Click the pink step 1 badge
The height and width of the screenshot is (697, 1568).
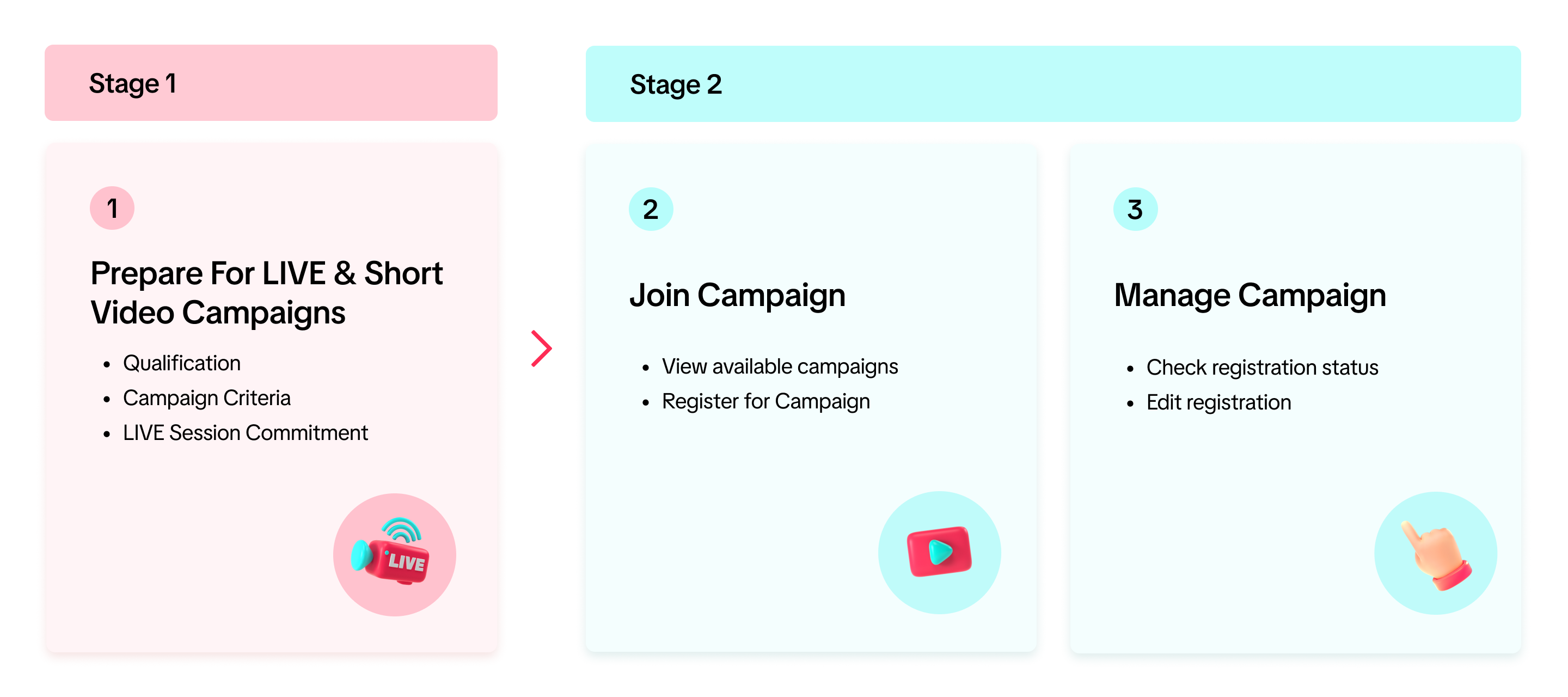pos(112,208)
